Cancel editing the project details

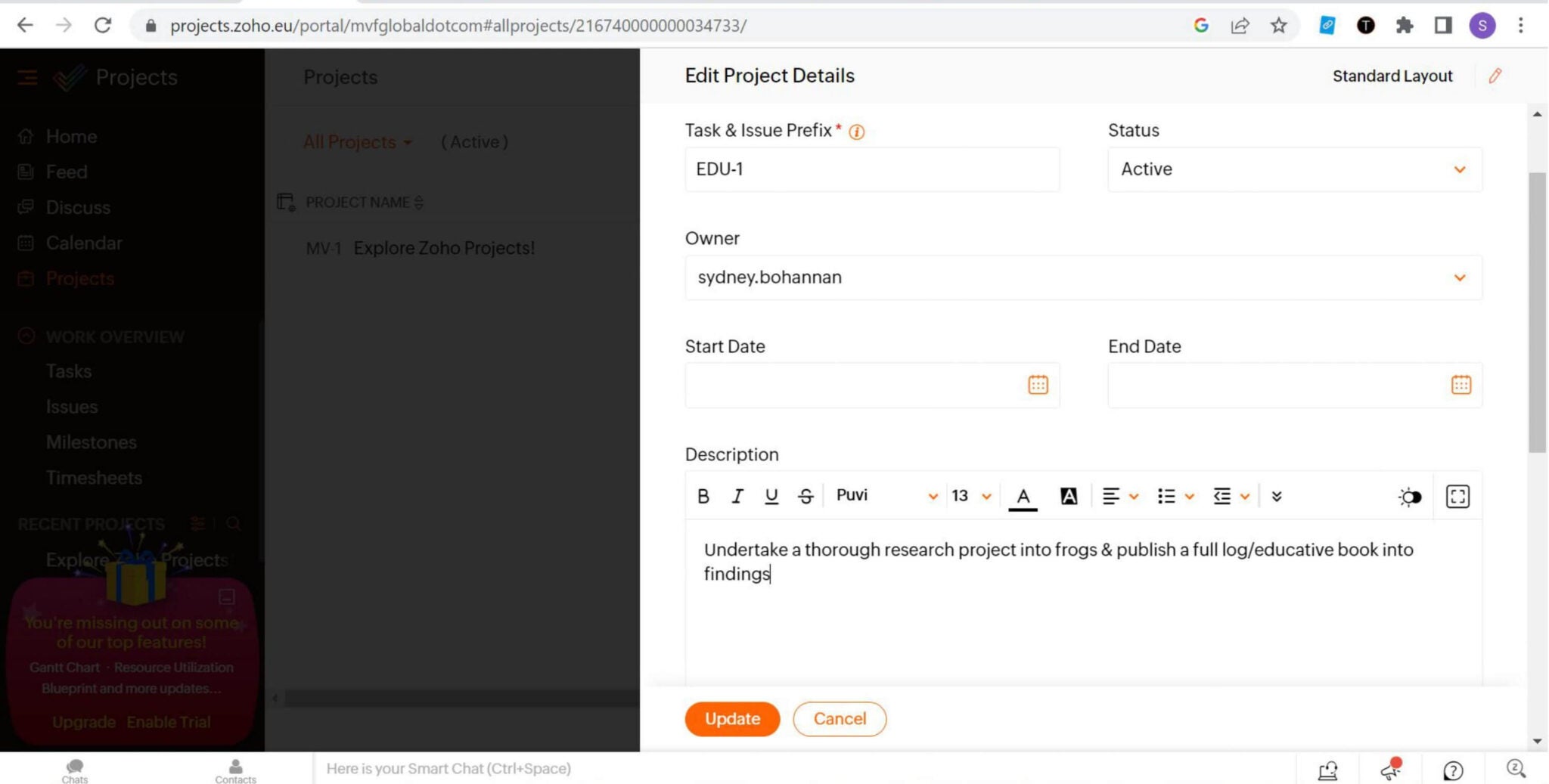pyautogui.click(x=839, y=719)
